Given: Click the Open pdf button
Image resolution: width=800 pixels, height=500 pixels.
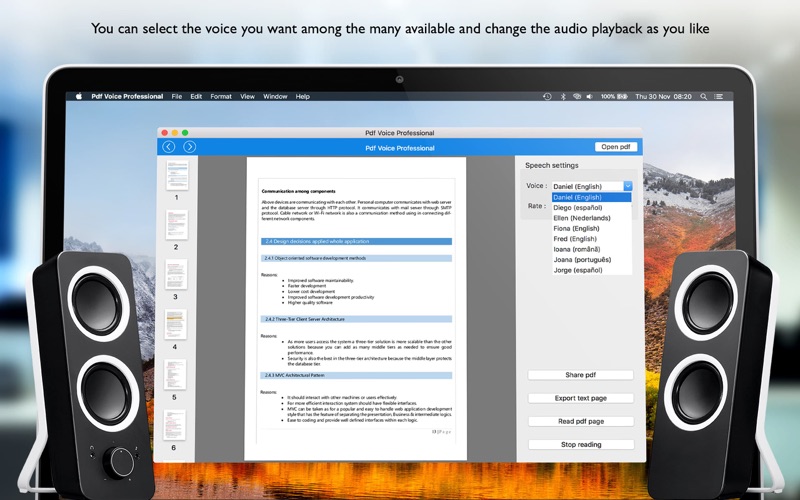Looking at the screenshot, I should (x=616, y=147).
